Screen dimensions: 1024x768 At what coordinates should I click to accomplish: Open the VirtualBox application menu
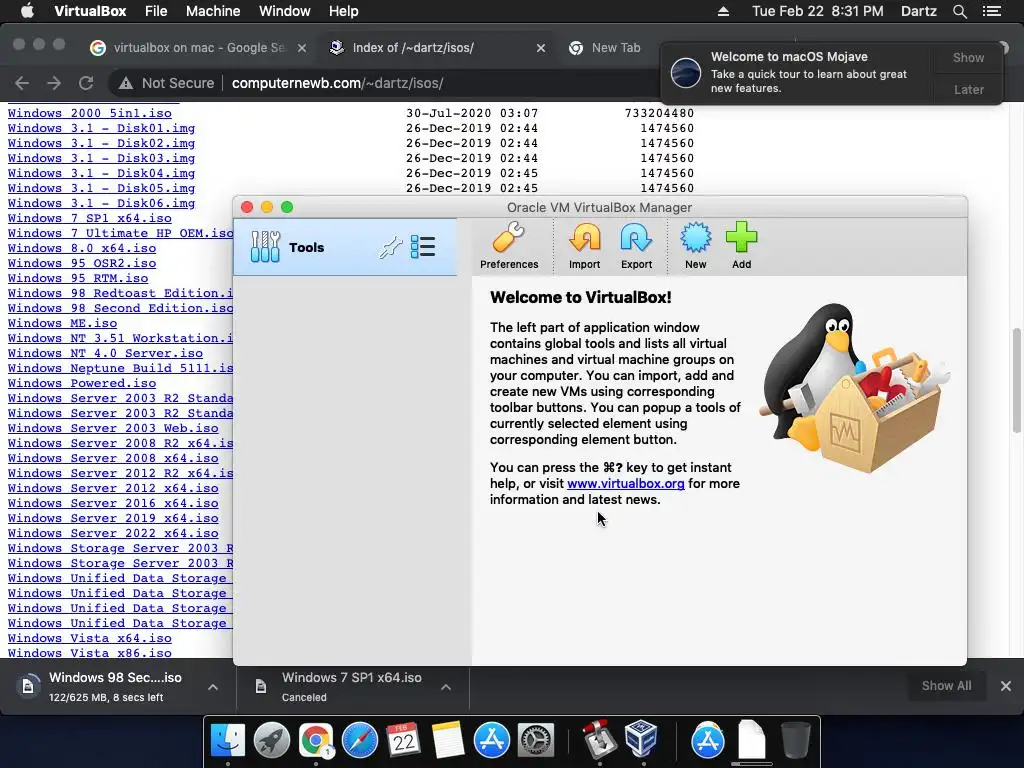point(90,11)
